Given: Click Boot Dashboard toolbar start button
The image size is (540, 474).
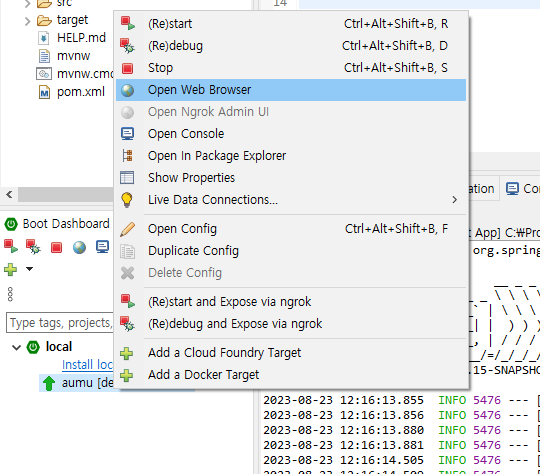Looking at the screenshot, I should coord(11,246).
